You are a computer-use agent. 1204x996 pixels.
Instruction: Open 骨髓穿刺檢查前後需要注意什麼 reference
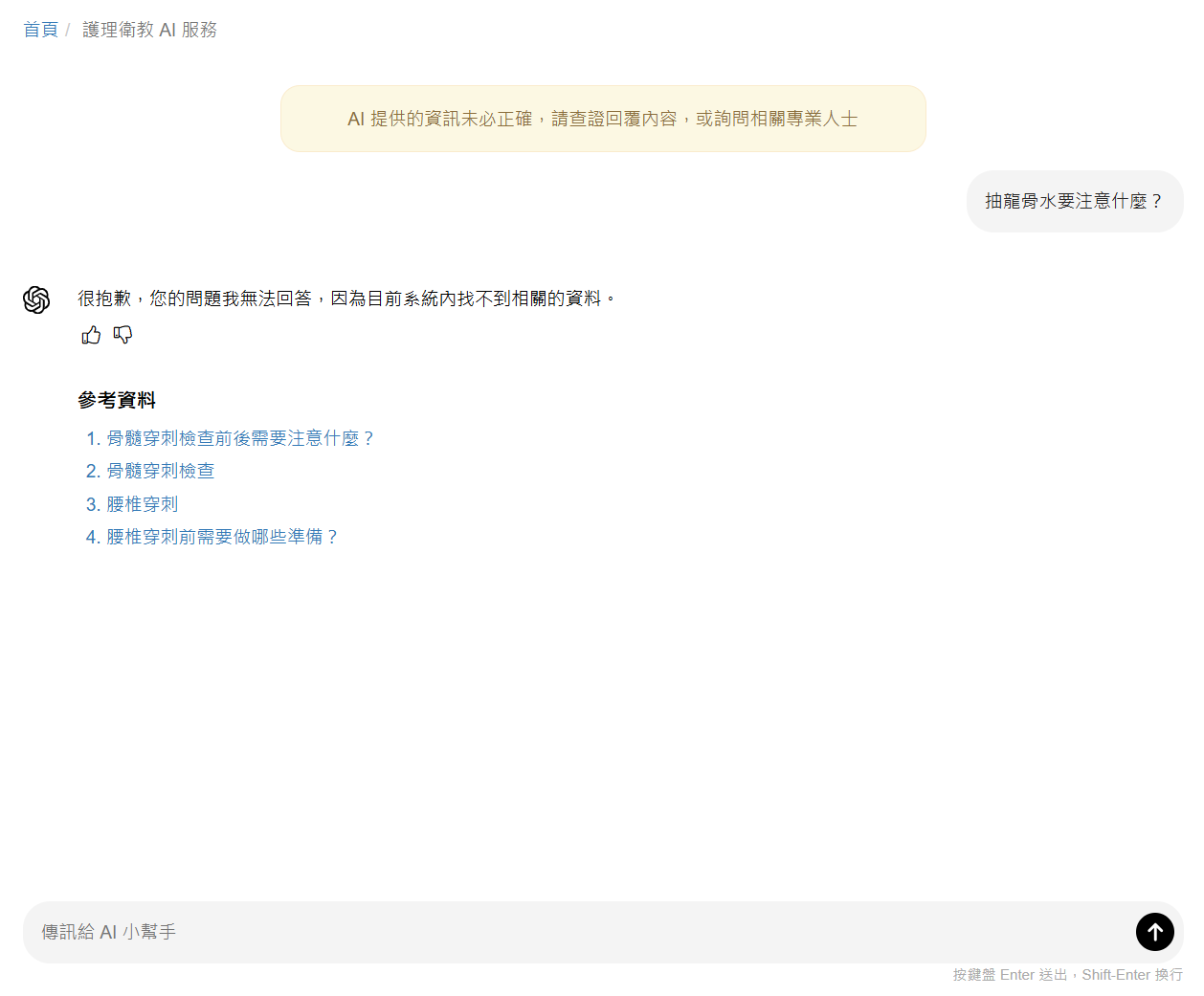(237, 438)
